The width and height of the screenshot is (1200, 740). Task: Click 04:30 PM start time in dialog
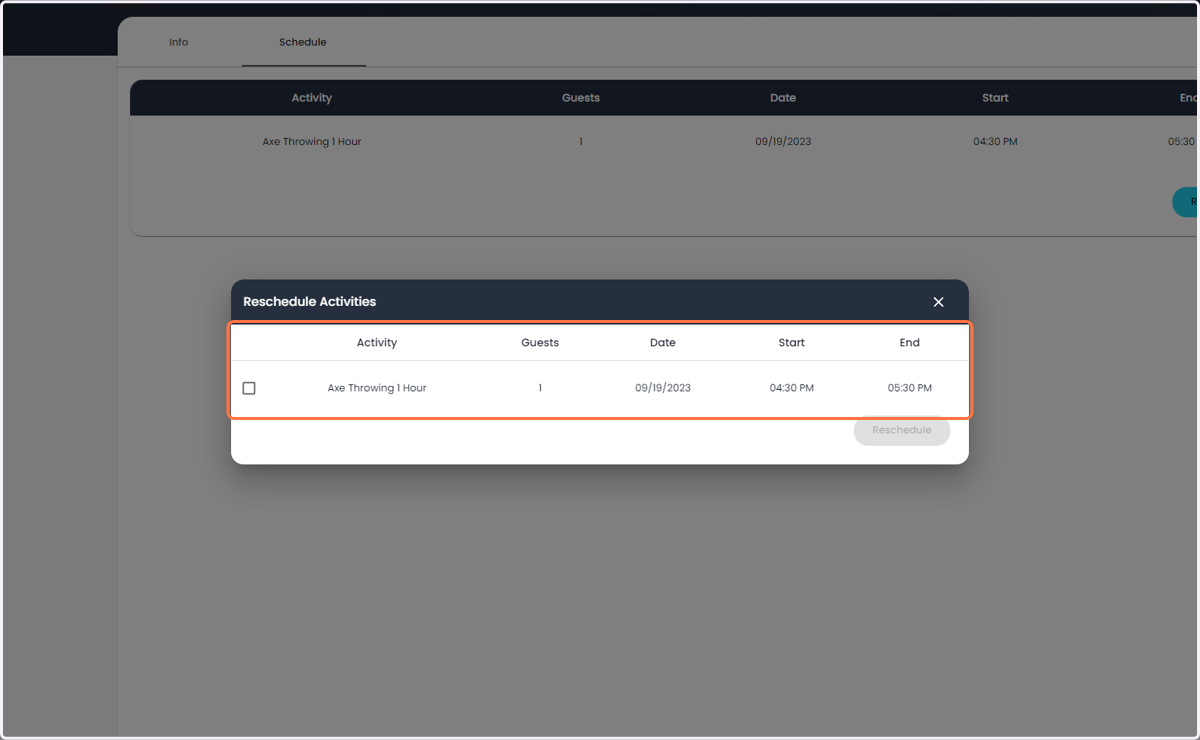pos(792,388)
